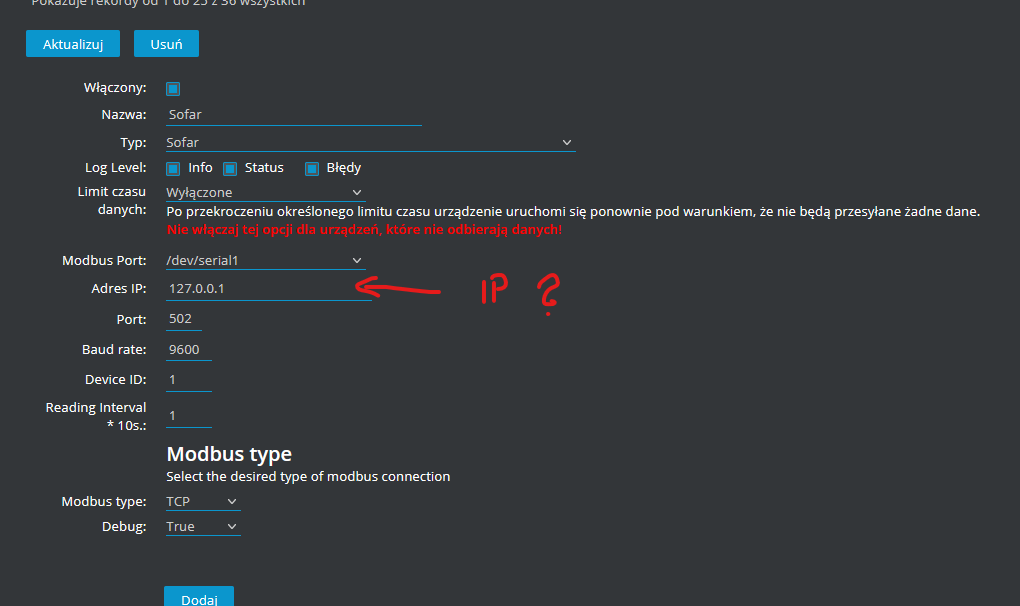Toggle the Błędy log level checkbox
This screenshot has width=1020, height=606.
[x=312, y=169]
